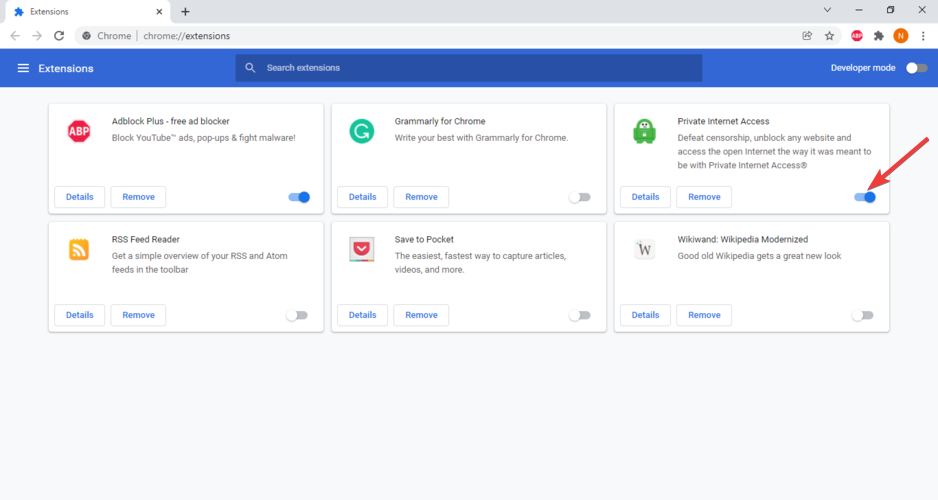This screenshot has width=938, height=500.
Task: Turn on Developer mode
Action: coord(916,68)
